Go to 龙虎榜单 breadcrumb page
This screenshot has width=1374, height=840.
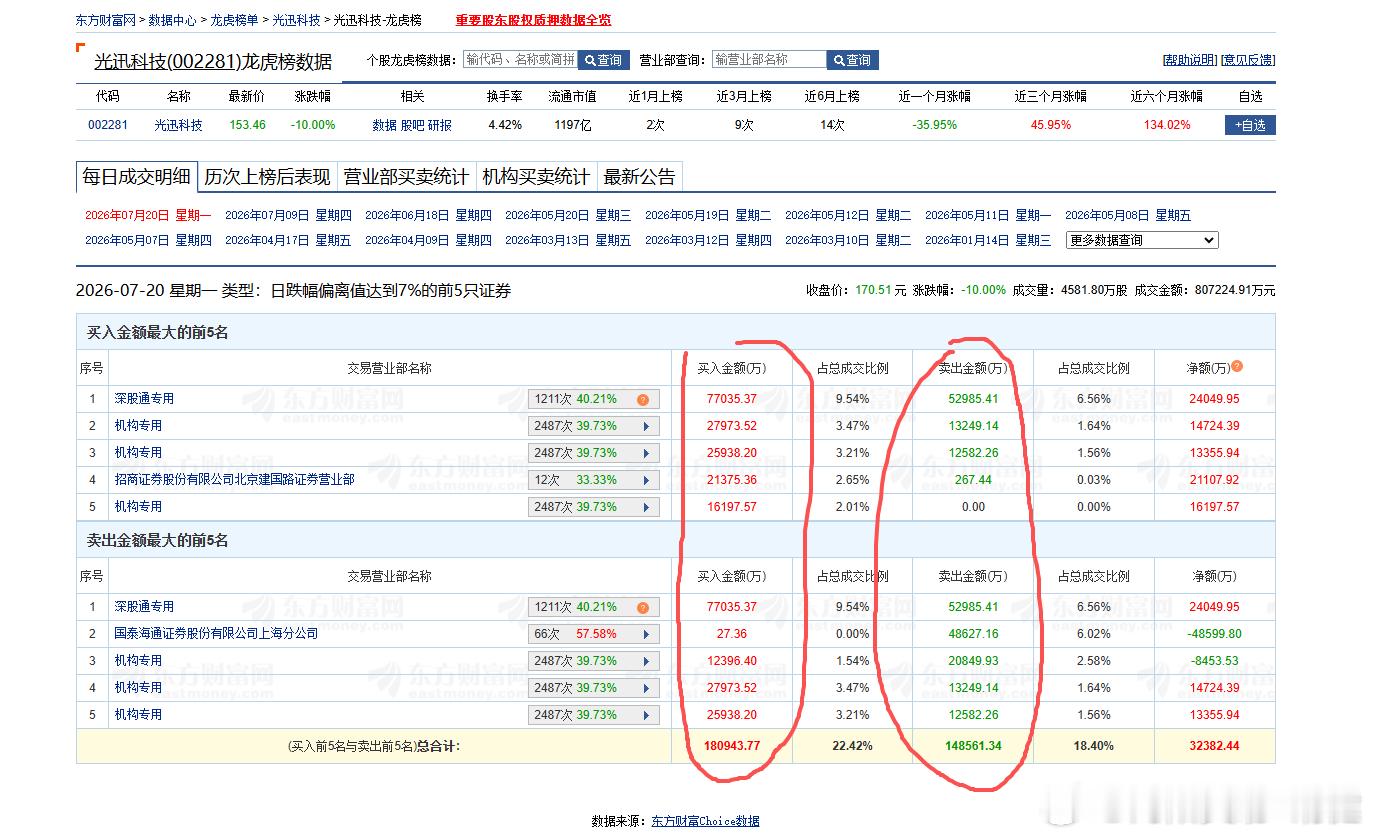tap(234, 20)
